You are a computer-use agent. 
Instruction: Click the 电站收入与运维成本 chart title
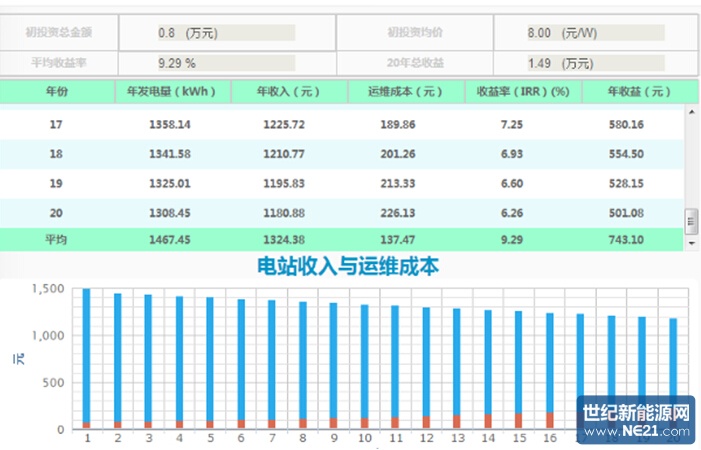(348, 266)
